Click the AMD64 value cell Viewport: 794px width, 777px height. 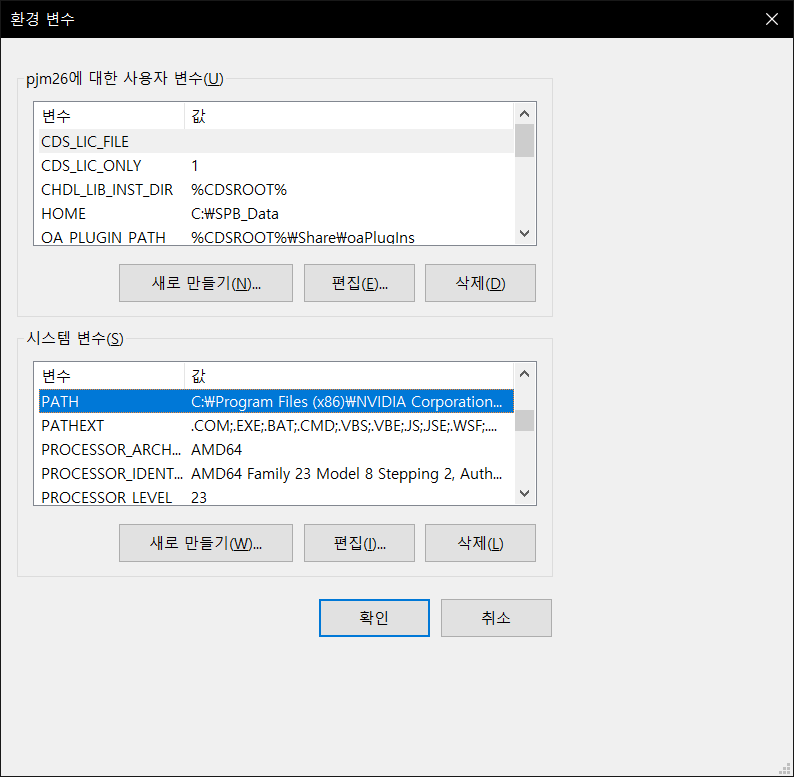click(216, 449)
